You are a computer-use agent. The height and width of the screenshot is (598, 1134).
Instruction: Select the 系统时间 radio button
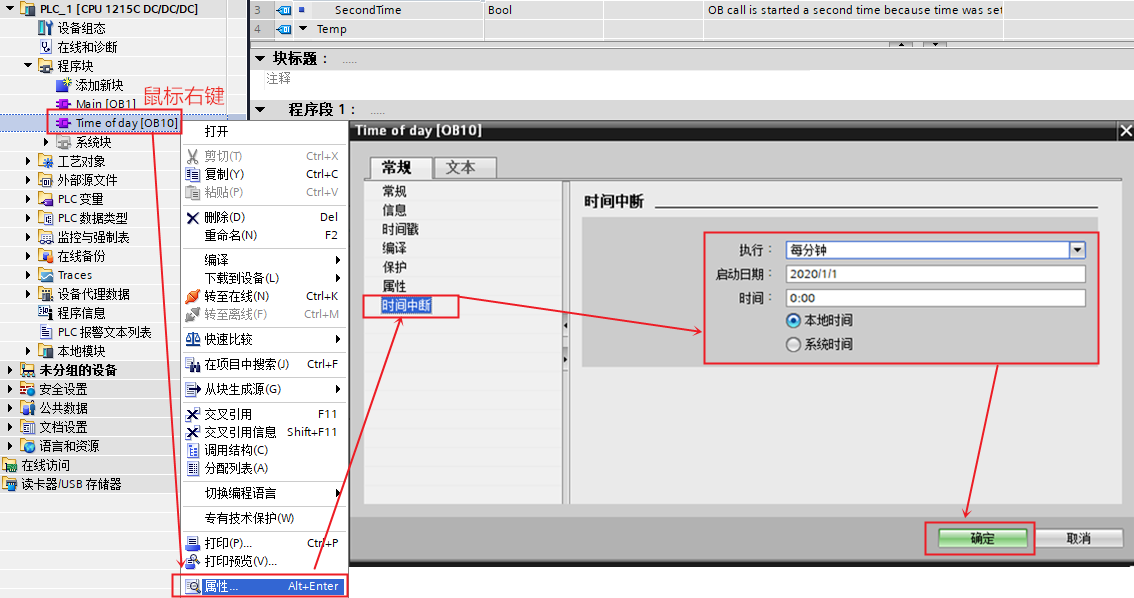pyautogui.click(x=793, y=344)
